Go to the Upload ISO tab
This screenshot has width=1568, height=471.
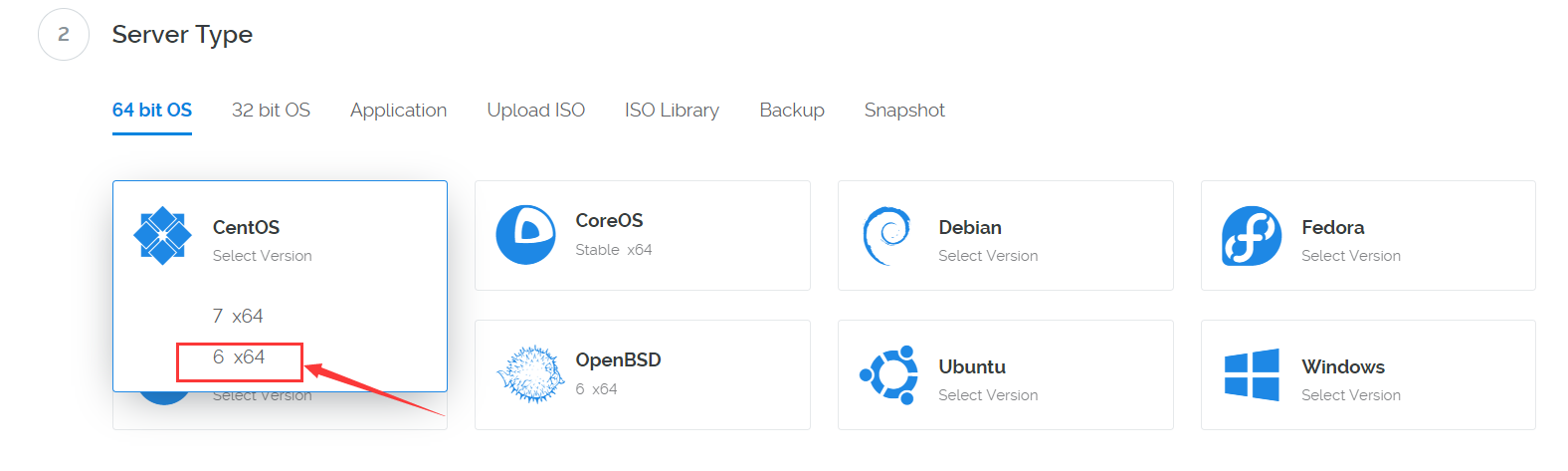pyautogui.click(x=535, y=110)
